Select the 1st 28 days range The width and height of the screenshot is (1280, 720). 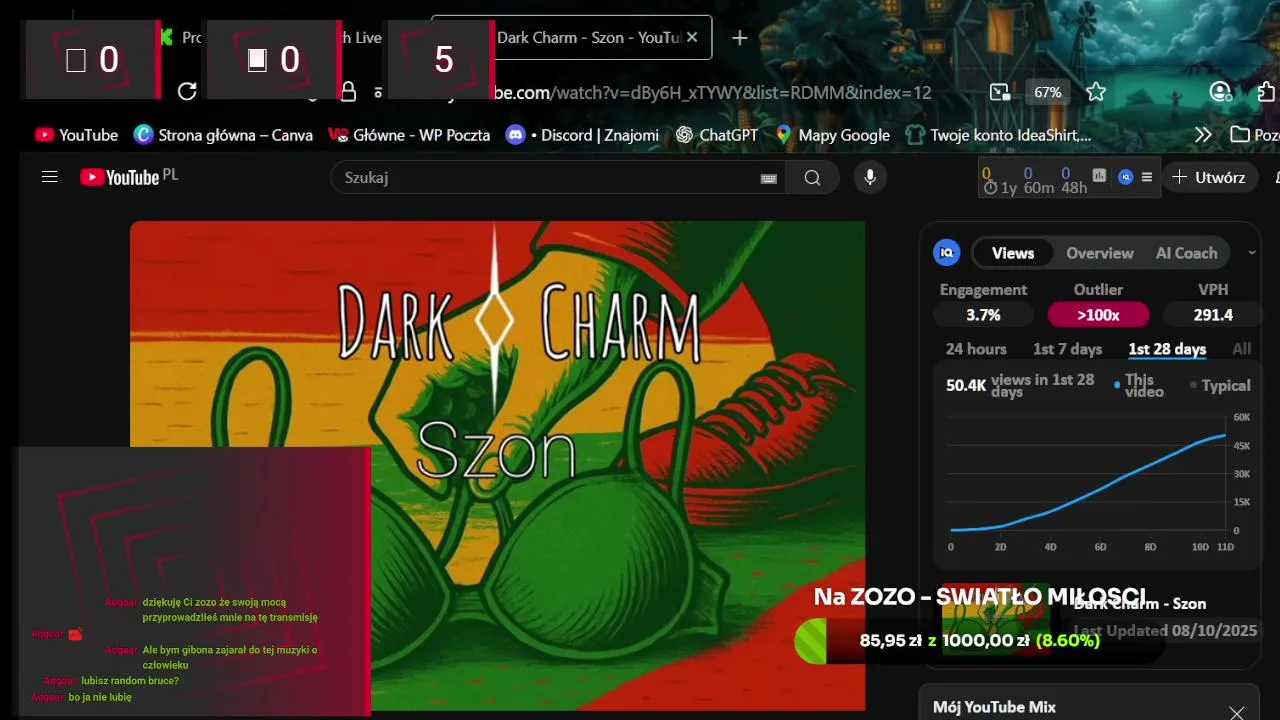click(x=1167, y=349)
